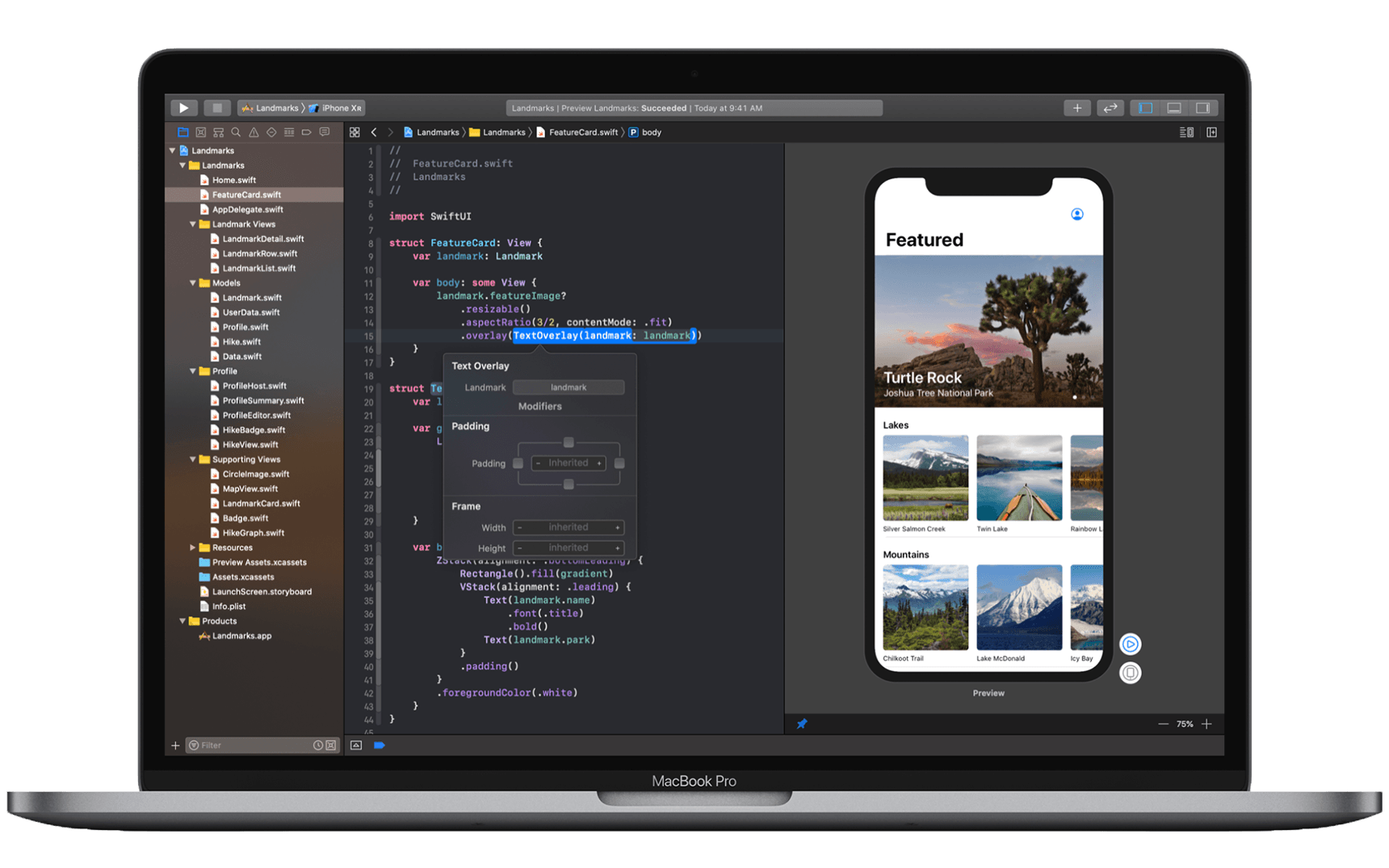Collapse the Models group
Viewport: 1389px width, 868px height.
coord(193,283)
